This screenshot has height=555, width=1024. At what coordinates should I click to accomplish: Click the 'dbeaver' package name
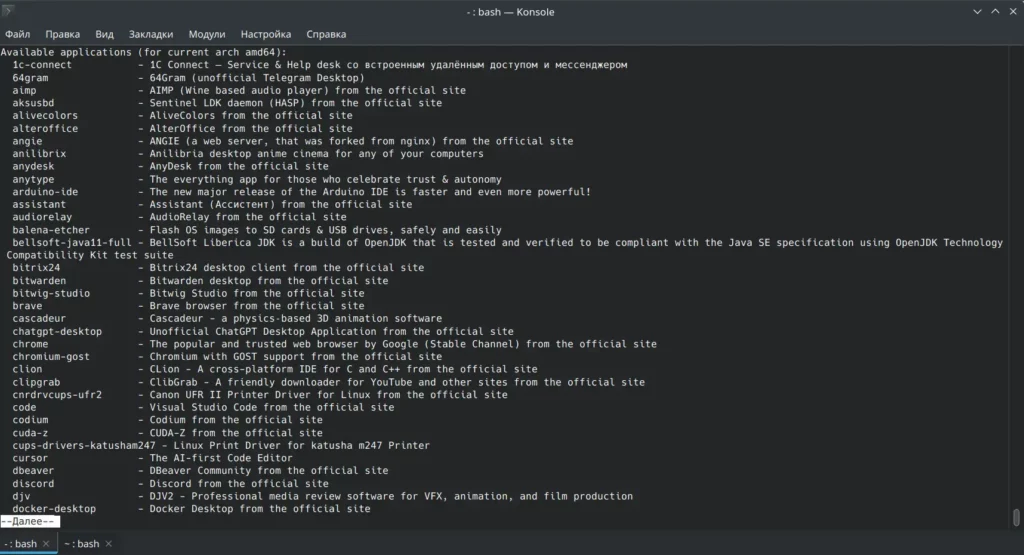pos(33,471)
